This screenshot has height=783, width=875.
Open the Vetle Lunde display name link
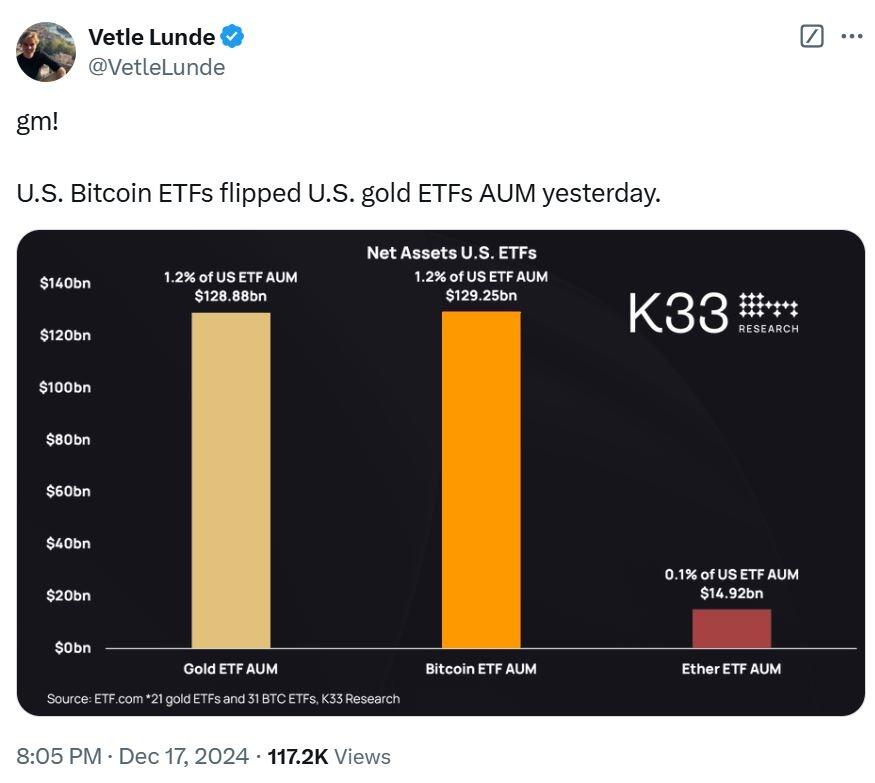click(x=151, y=37)
